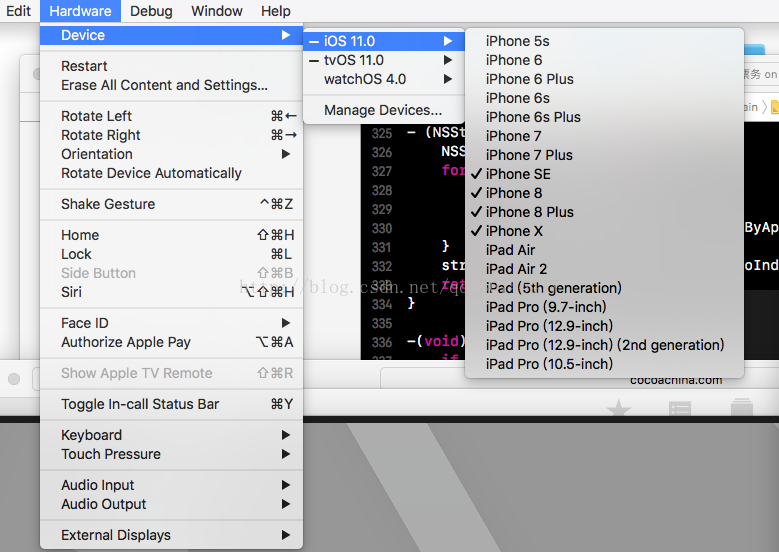The height and width of the screenshot is (552, 779).
Task: Select the iPhone 6s Plus simulator
Action: pyautogui.click(x=604, y=117)
